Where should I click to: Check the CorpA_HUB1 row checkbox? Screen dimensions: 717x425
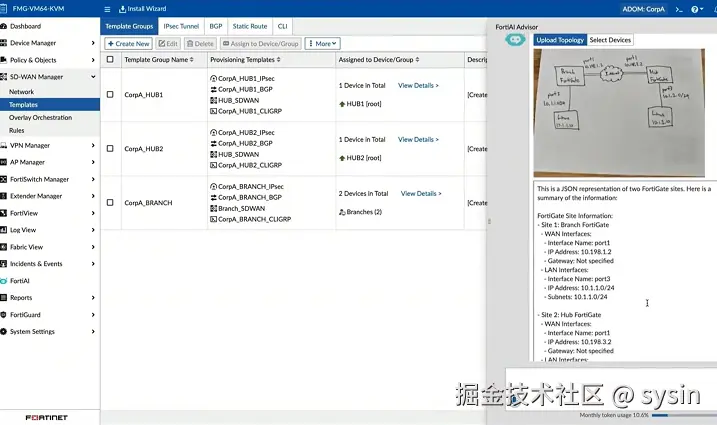tap(110, 95)
